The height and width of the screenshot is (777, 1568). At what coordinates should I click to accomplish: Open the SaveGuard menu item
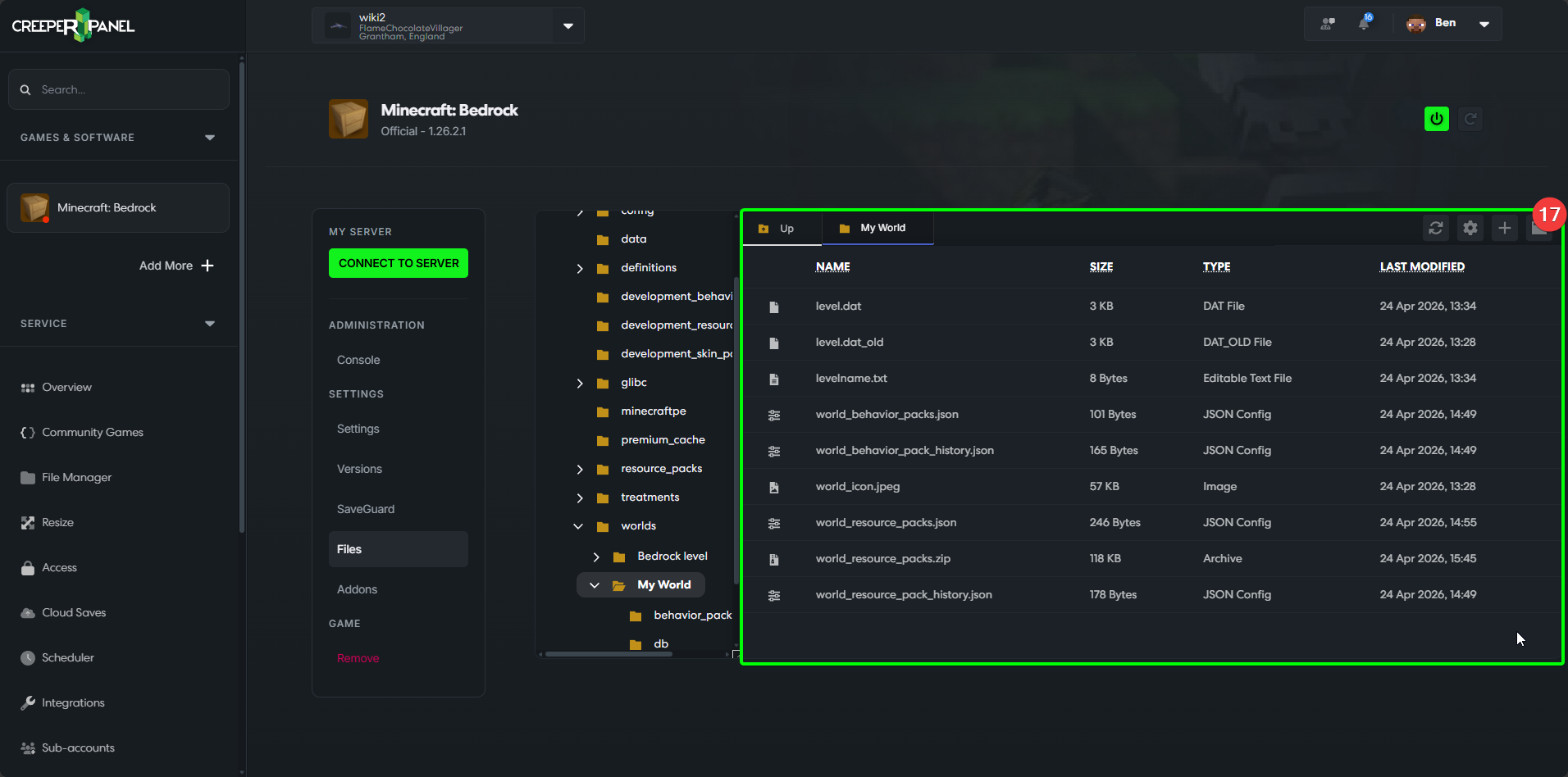(366, 509)
